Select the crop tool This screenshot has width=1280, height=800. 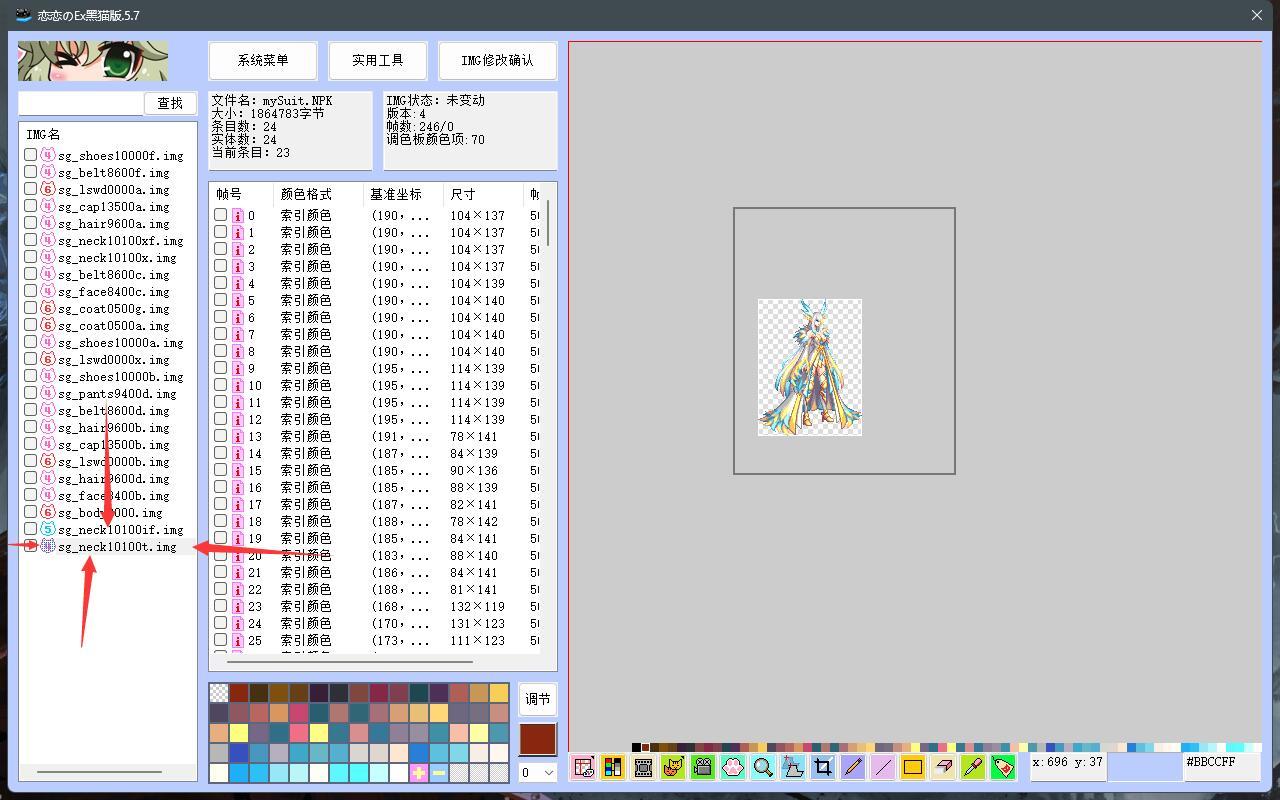823,767
